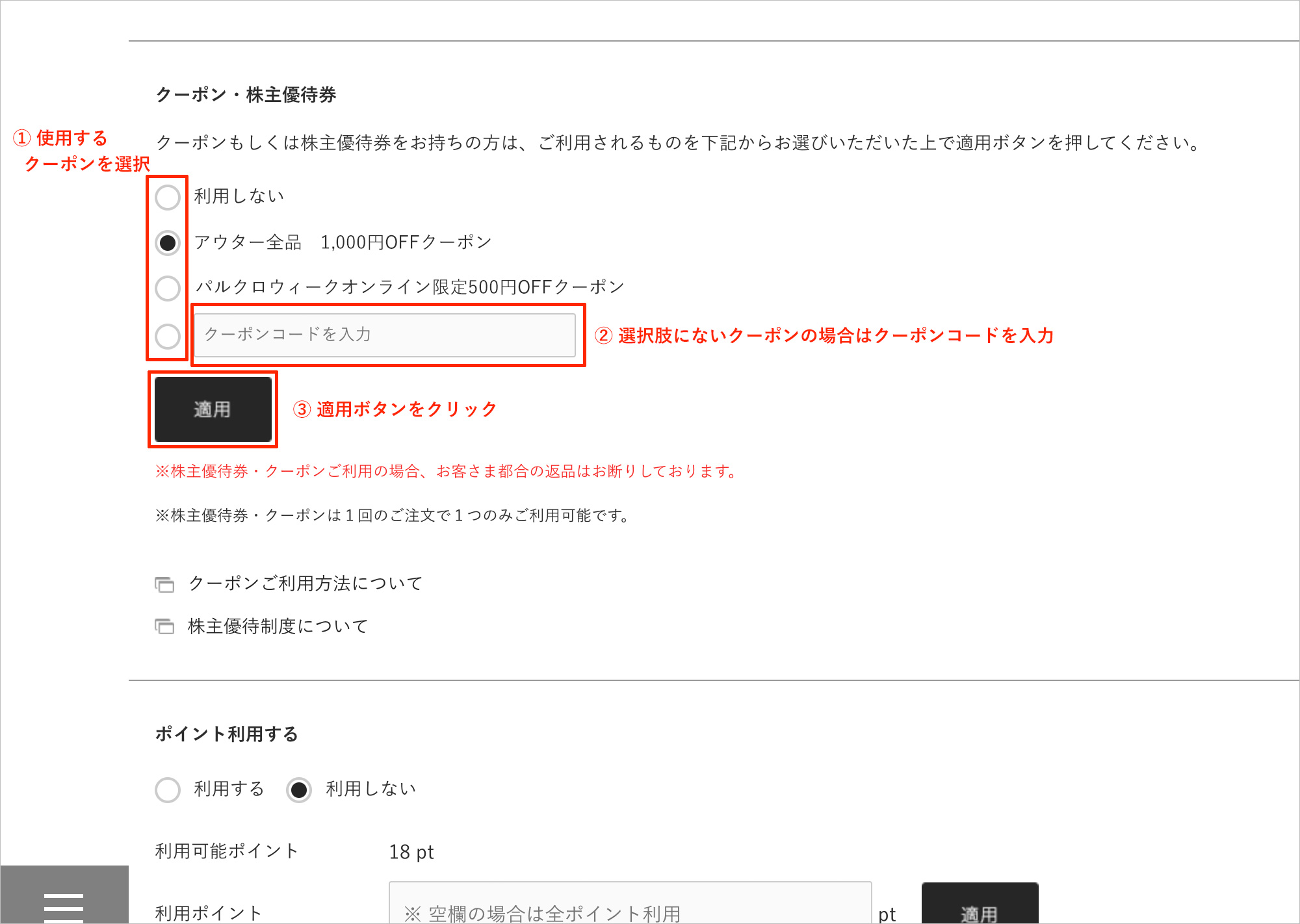1300x924 pixels.
Task: Select アウター全品 1,000円OFFクーポン radio
Action: point(168,242)
